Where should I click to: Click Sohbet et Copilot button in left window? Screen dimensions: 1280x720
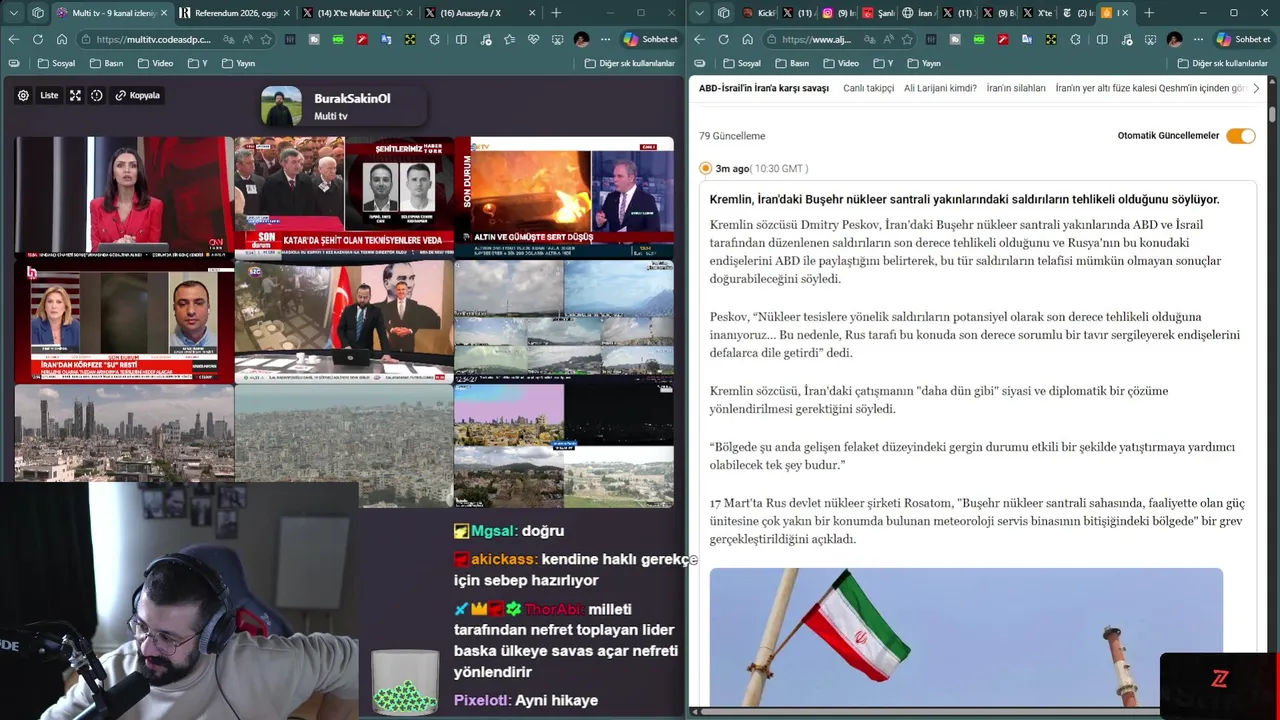(650, 39)
